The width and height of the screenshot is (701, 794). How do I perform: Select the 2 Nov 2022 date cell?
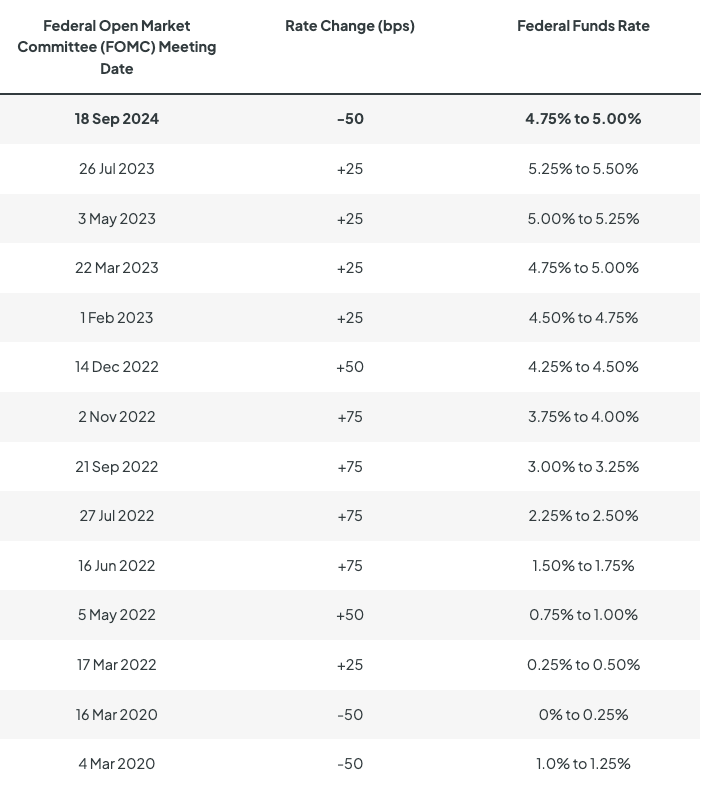117,417
